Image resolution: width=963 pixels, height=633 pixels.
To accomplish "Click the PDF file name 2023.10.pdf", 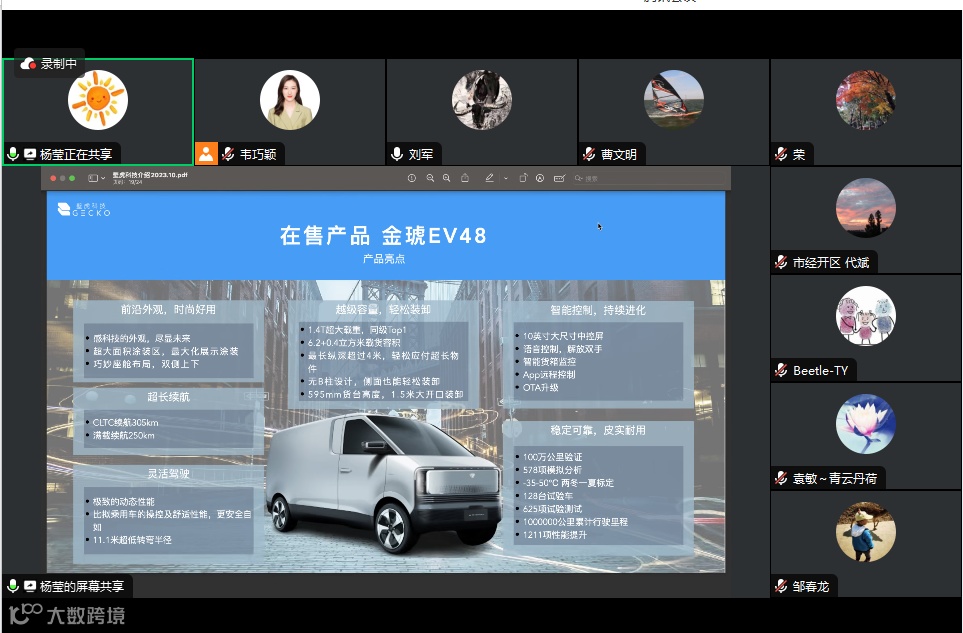I will 150,175.
